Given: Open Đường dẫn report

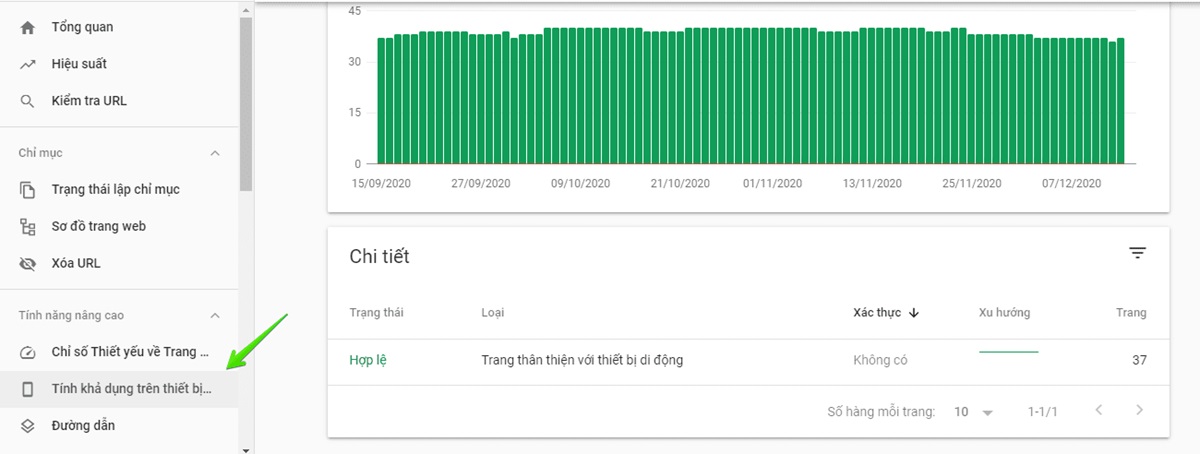Looking at the screenshot, I should pyautogui.click(x=83, y=426).
